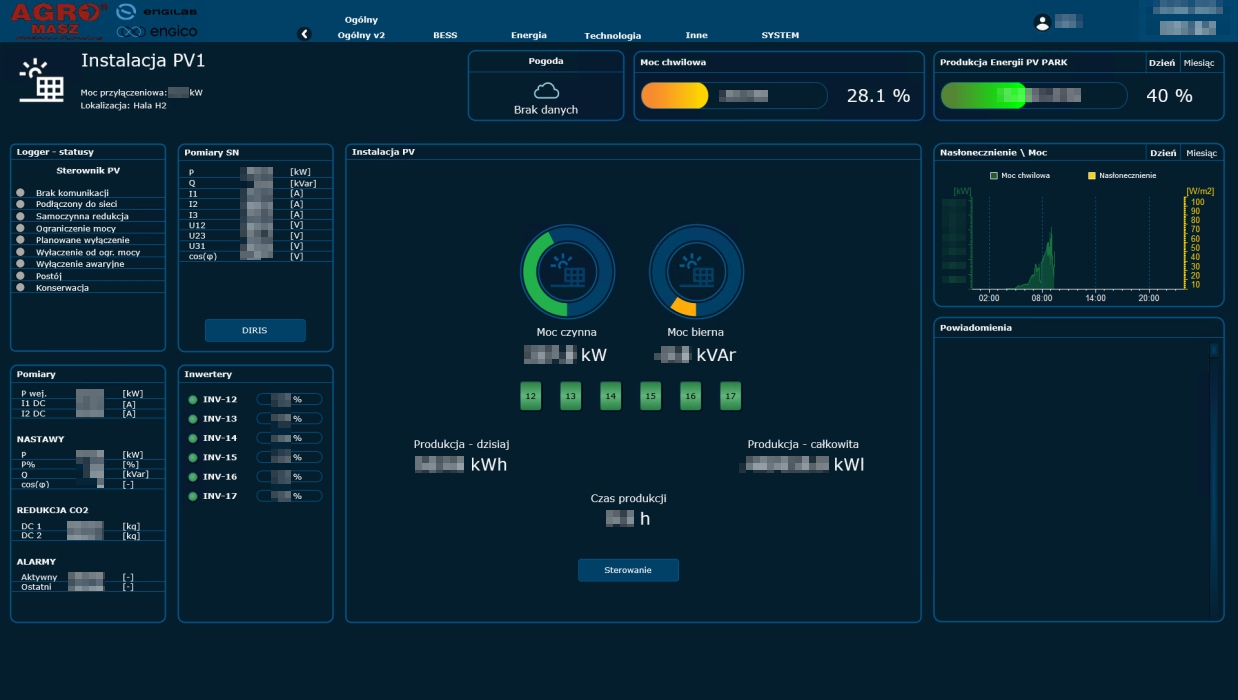Viewport: 1238px width, 700px height.
Task: Click the Moc czynna green gauge icon
Action: pyautogui.click(x=567, y=271)
